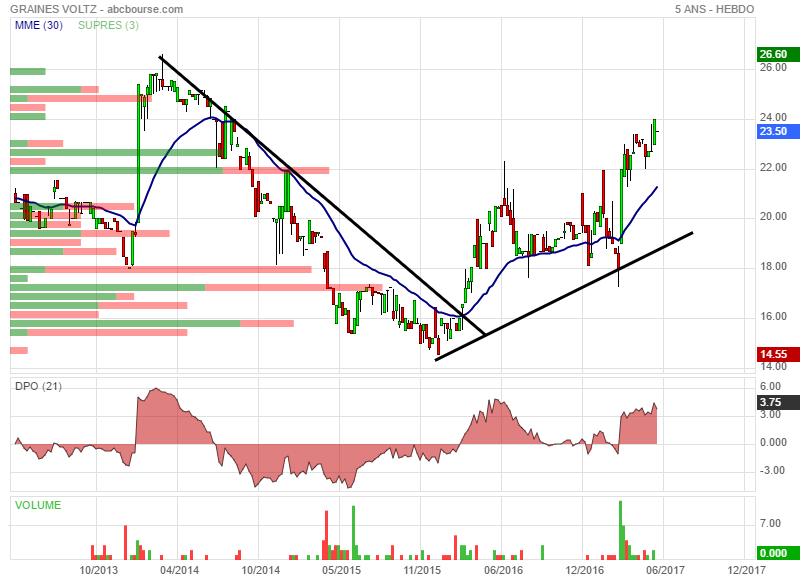
Task: Select the SUPRES (3) legend label
Action: 108,25
